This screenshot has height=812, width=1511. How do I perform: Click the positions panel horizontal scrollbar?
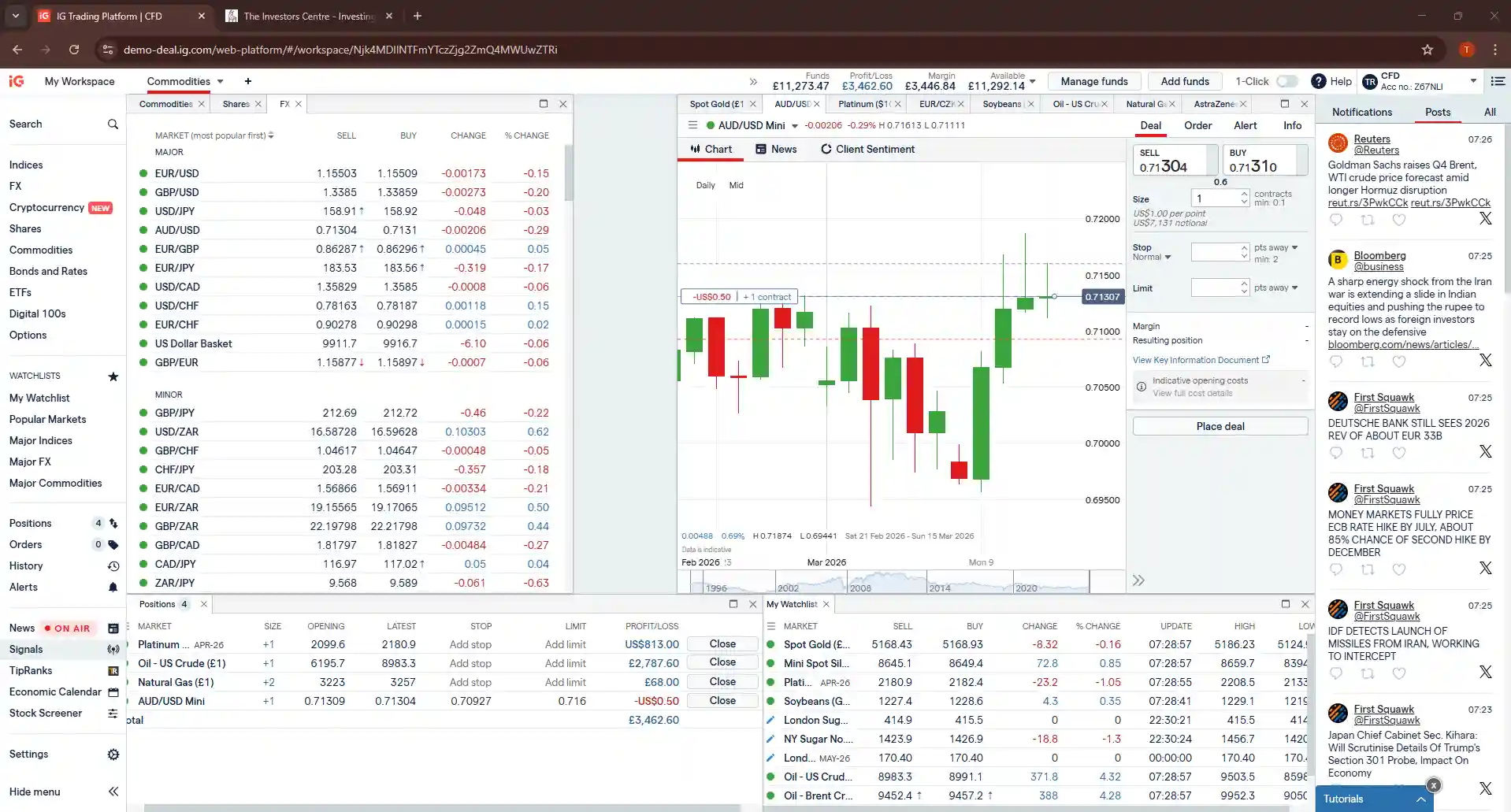click(441, 808)
